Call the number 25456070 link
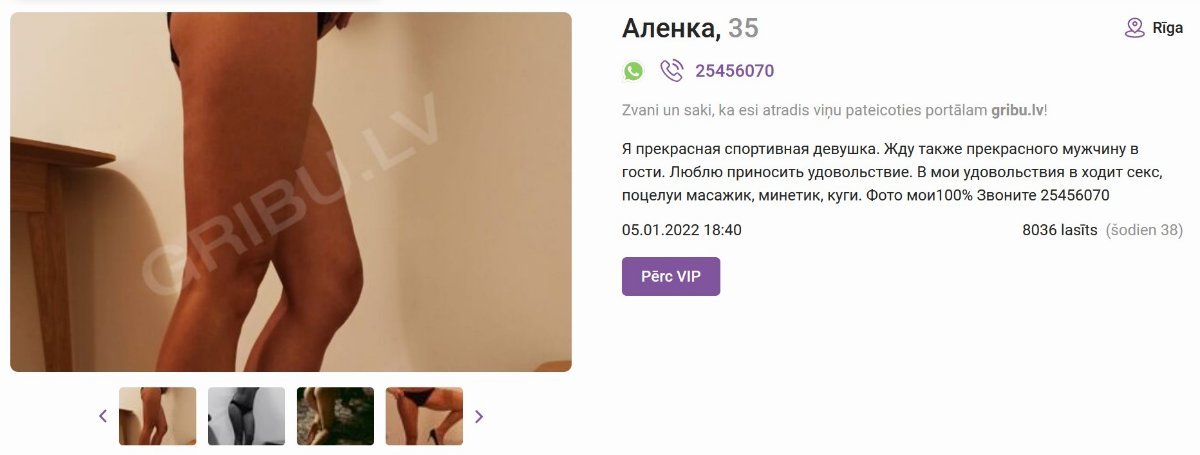This screenshot has width=1200, height=455. click(x=734, y=71)
